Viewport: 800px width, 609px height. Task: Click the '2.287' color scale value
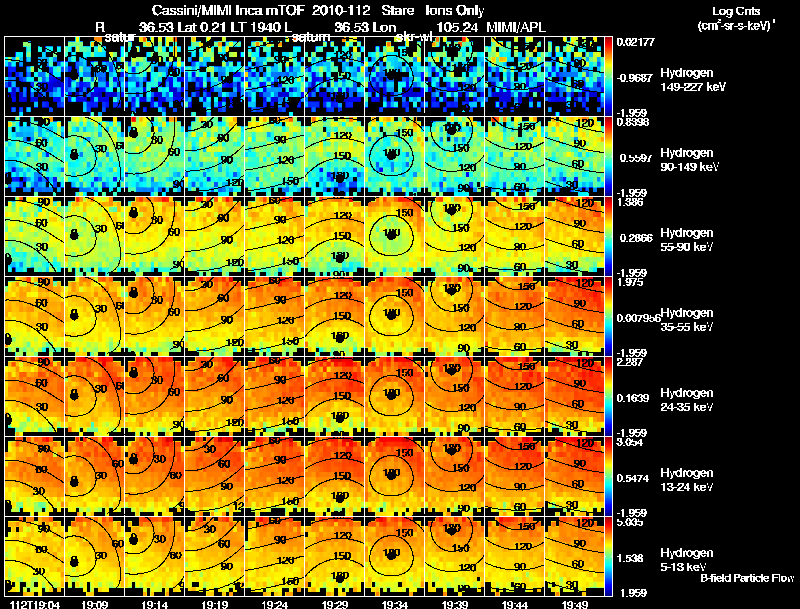[x=630, y=362]
